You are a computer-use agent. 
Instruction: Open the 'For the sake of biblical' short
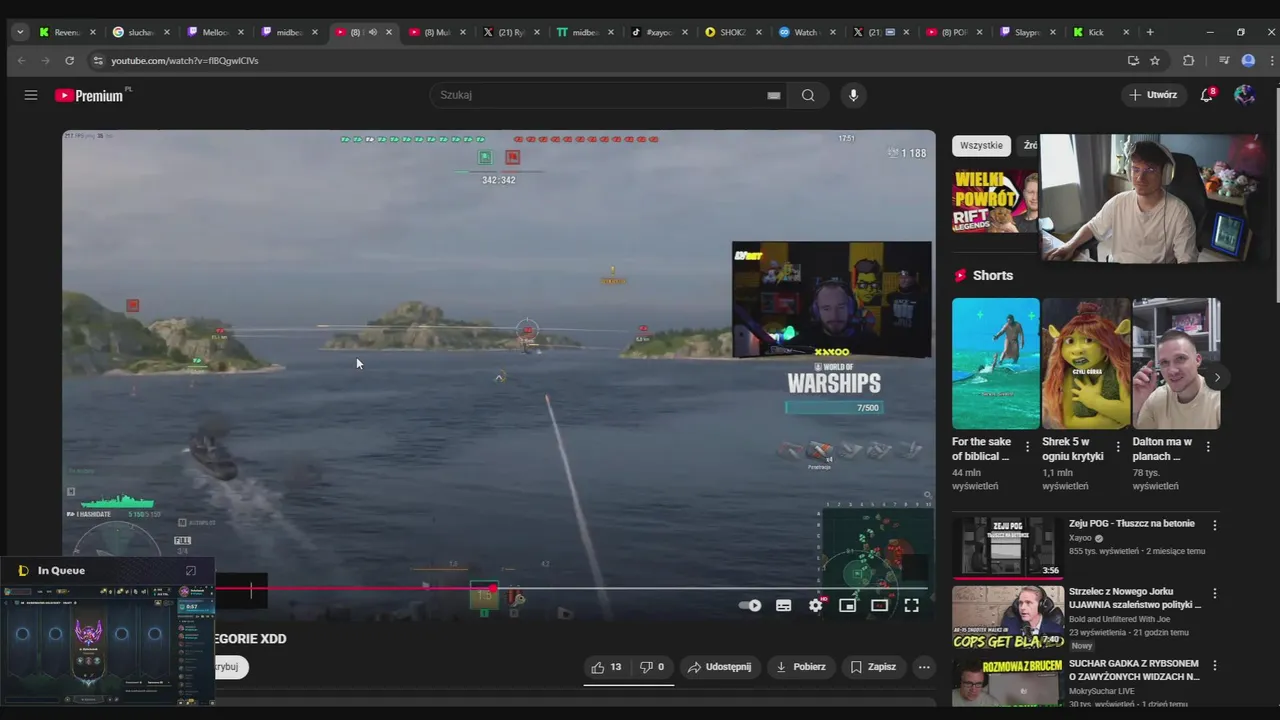(x=995, y=363)
